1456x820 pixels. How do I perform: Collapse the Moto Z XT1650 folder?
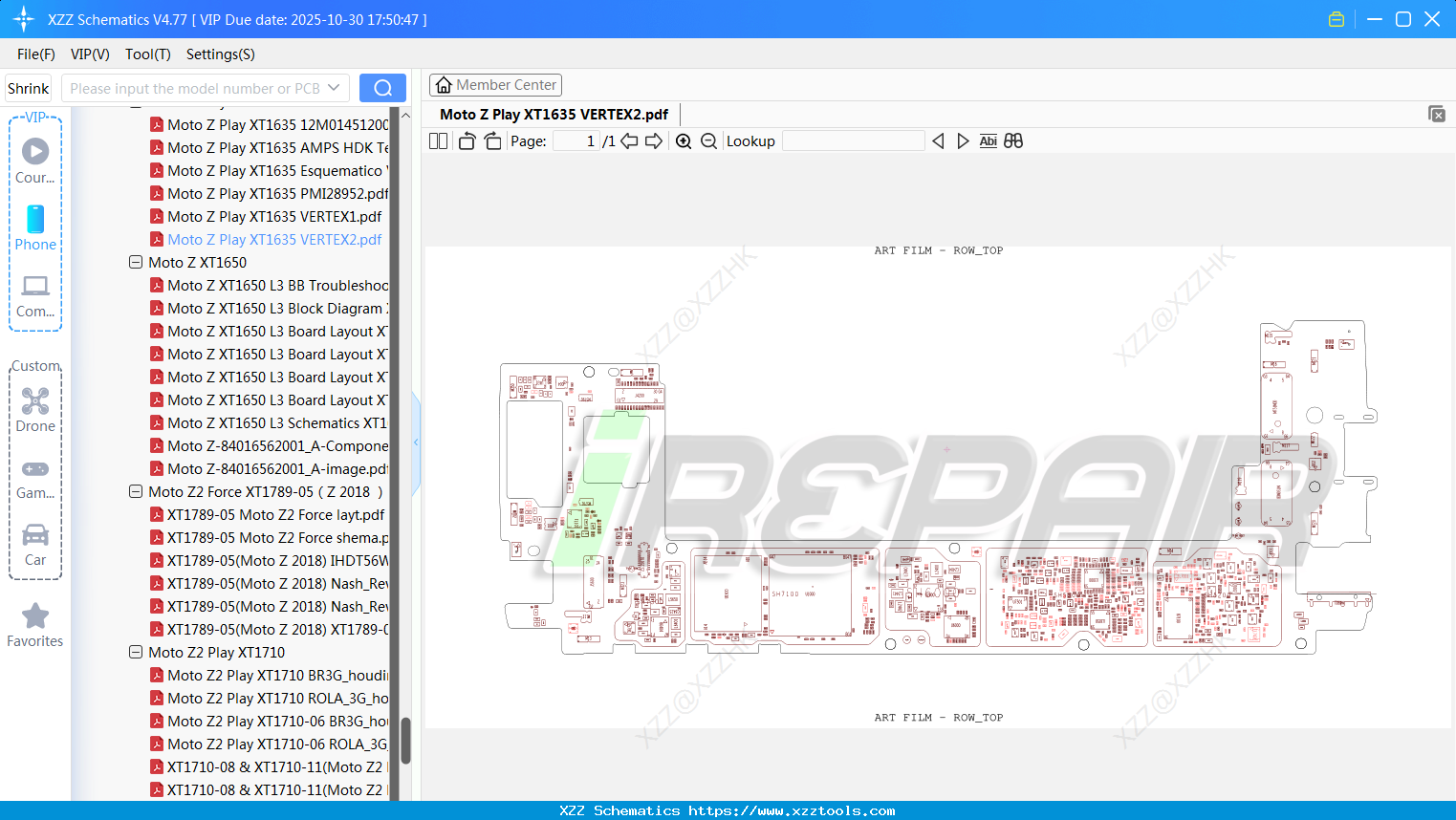136,262
